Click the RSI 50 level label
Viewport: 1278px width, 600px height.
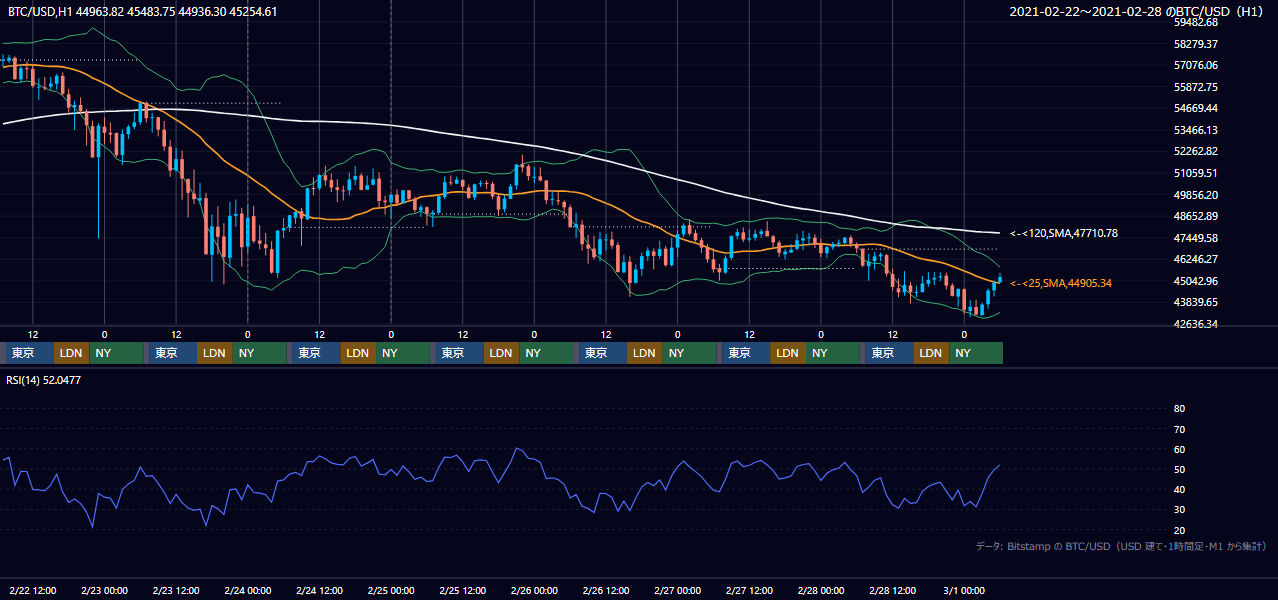pyautogui.click(x=1179, y=470)
